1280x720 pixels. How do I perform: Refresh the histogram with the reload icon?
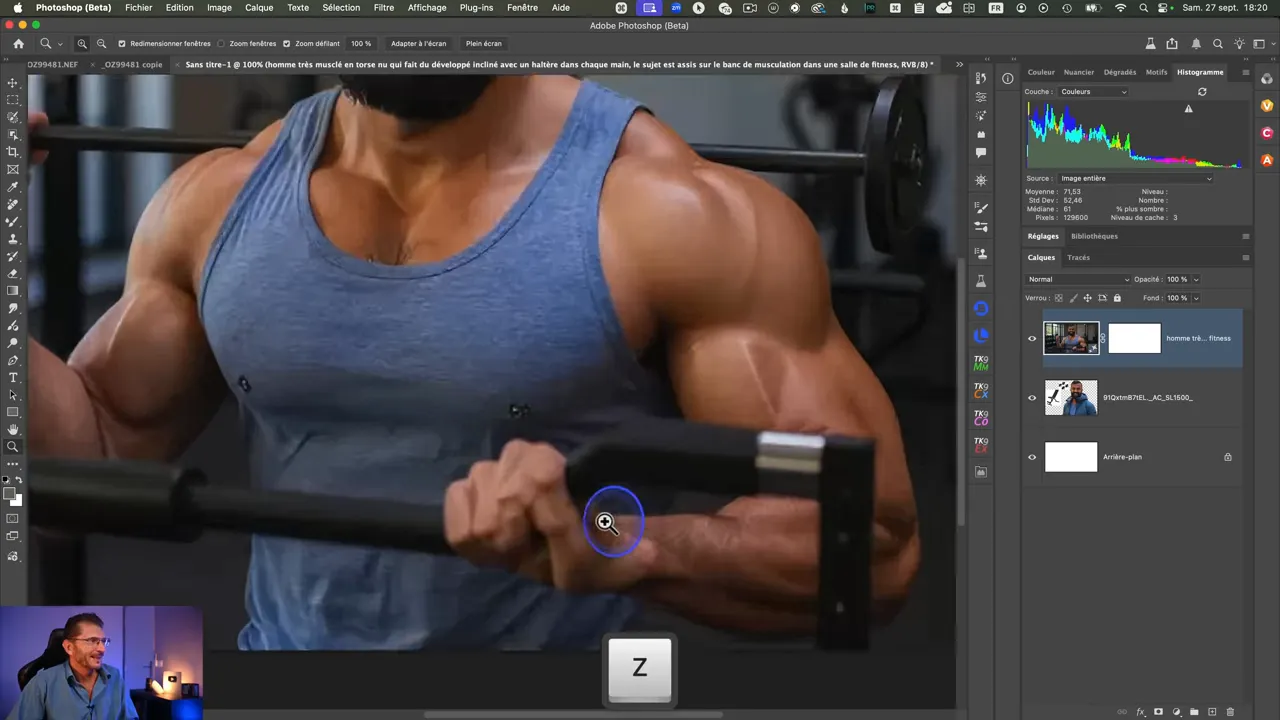pos(1202,92)
